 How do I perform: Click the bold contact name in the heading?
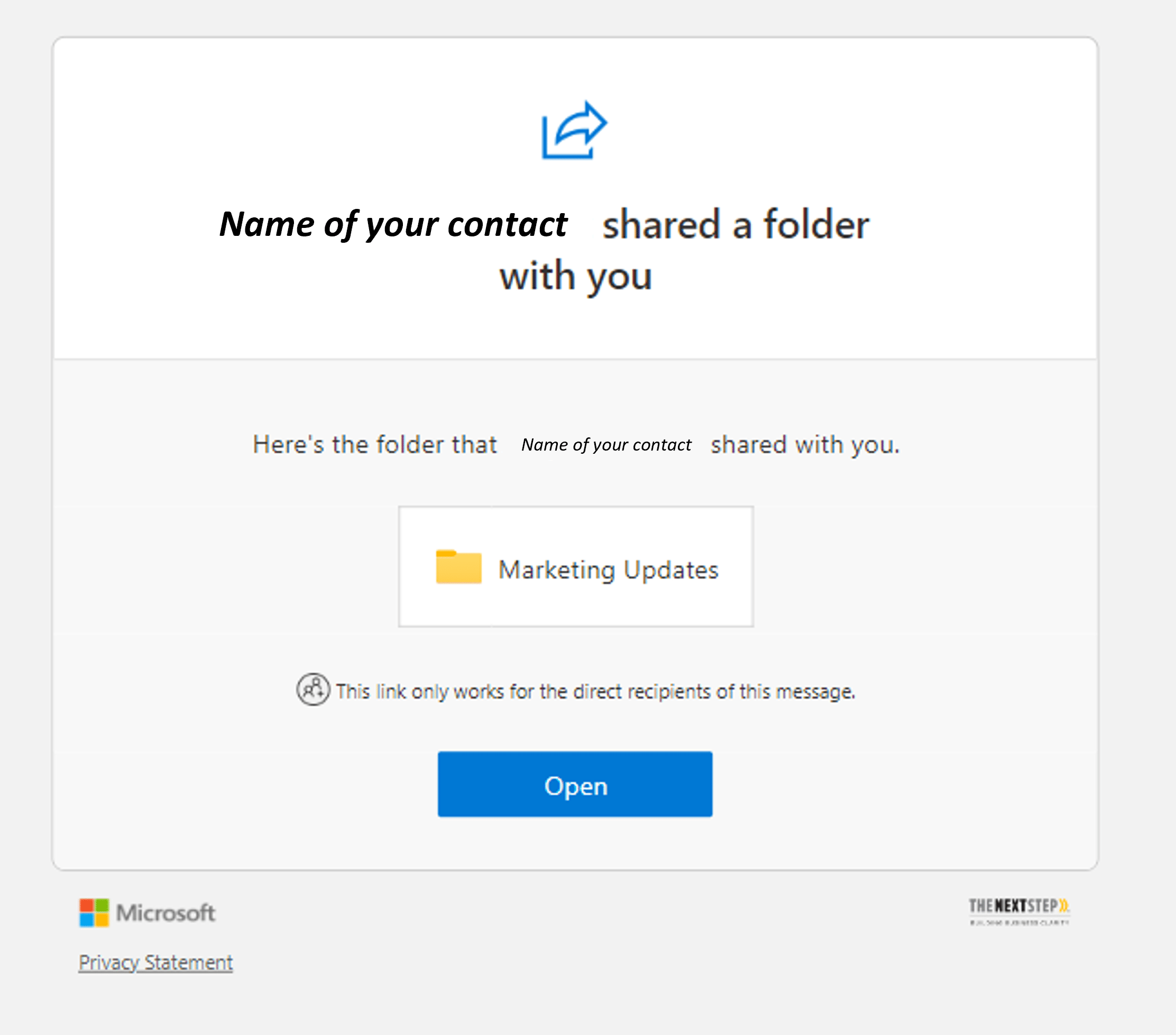tap(393, 224)
